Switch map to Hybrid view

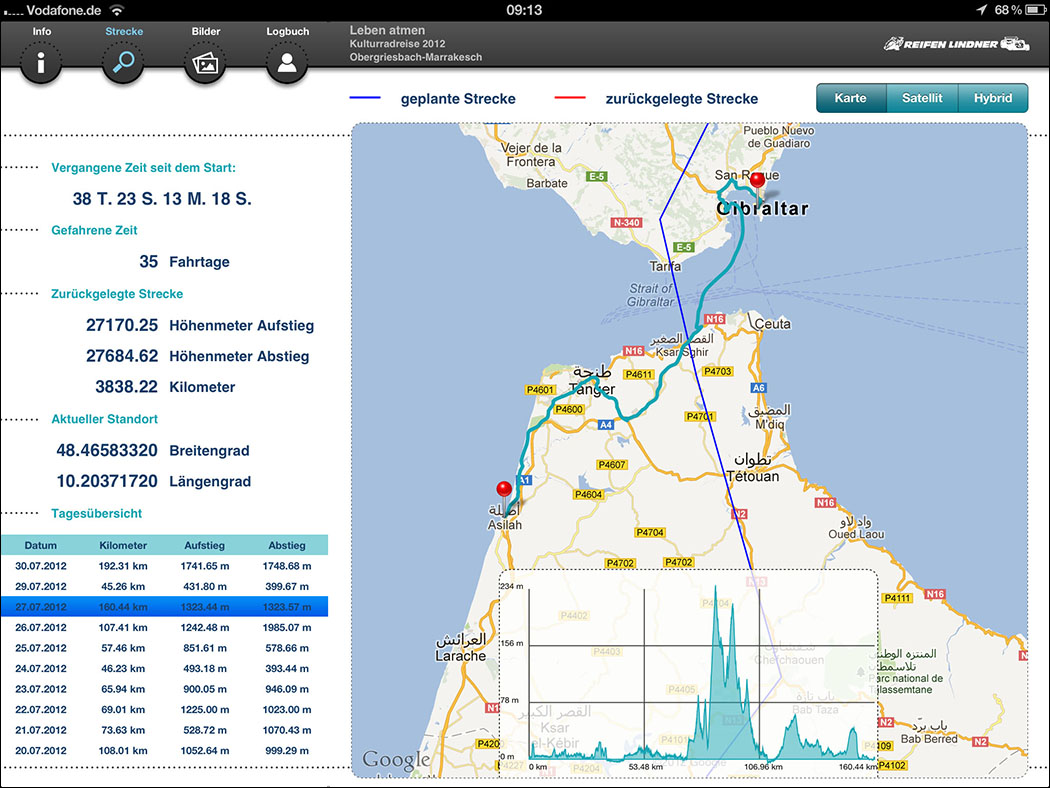point(993,98)
